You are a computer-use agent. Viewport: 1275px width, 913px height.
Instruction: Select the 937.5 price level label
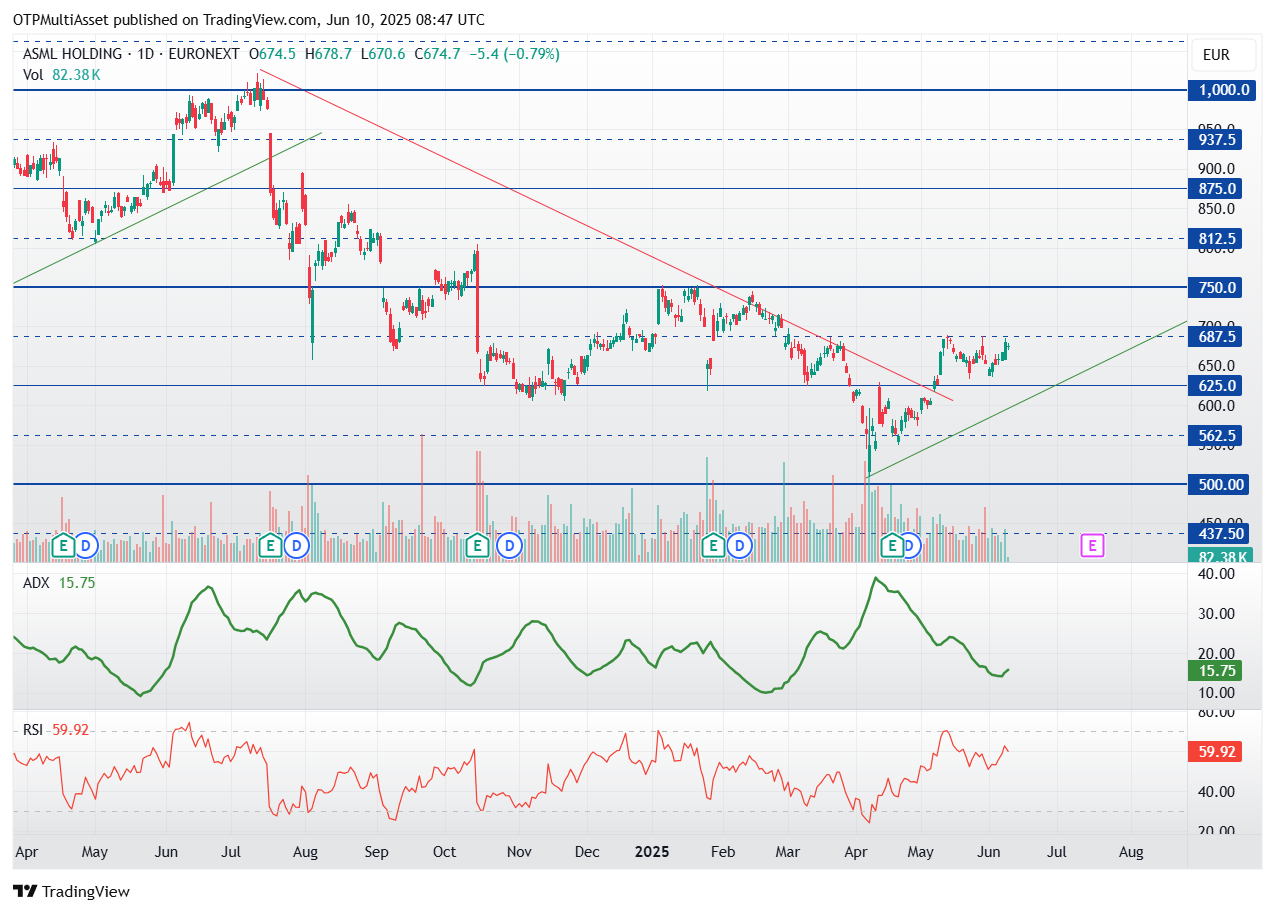pyautogui.click(x=1215, y=140)
